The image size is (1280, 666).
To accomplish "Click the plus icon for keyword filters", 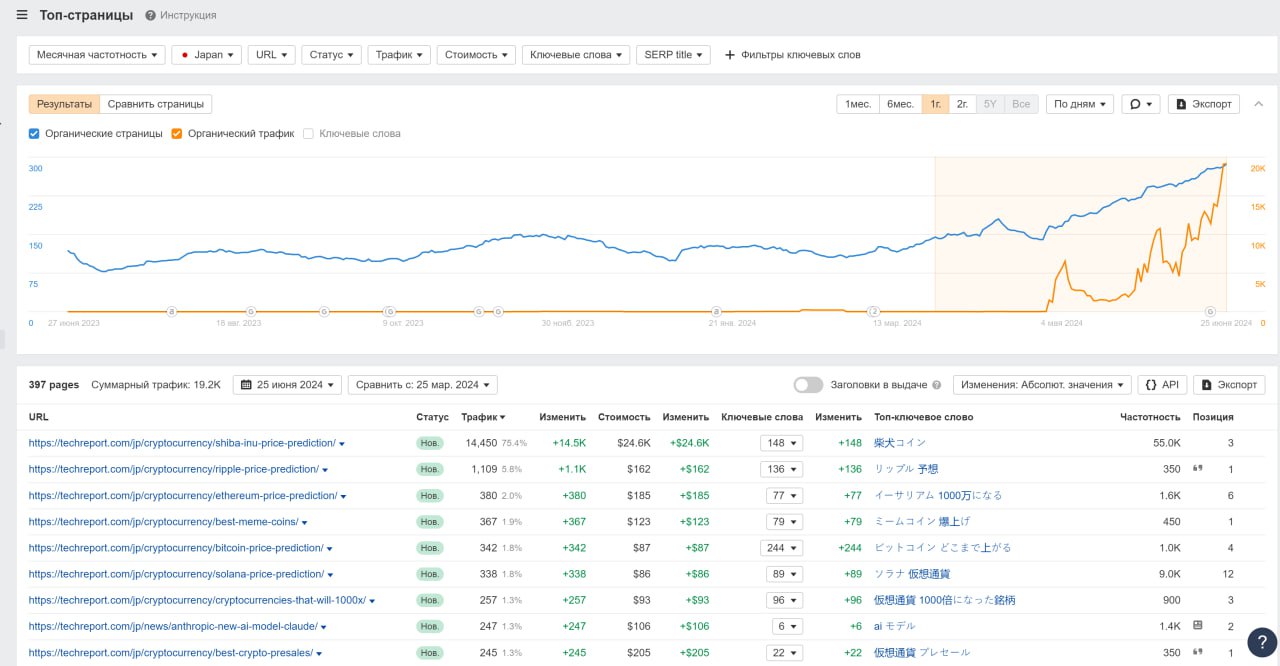I will [x=729, y=55].
